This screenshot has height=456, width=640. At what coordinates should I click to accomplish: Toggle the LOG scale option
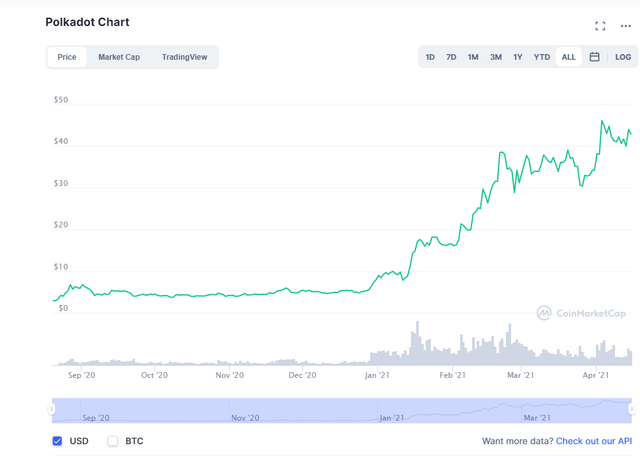[x=623, y=57]
